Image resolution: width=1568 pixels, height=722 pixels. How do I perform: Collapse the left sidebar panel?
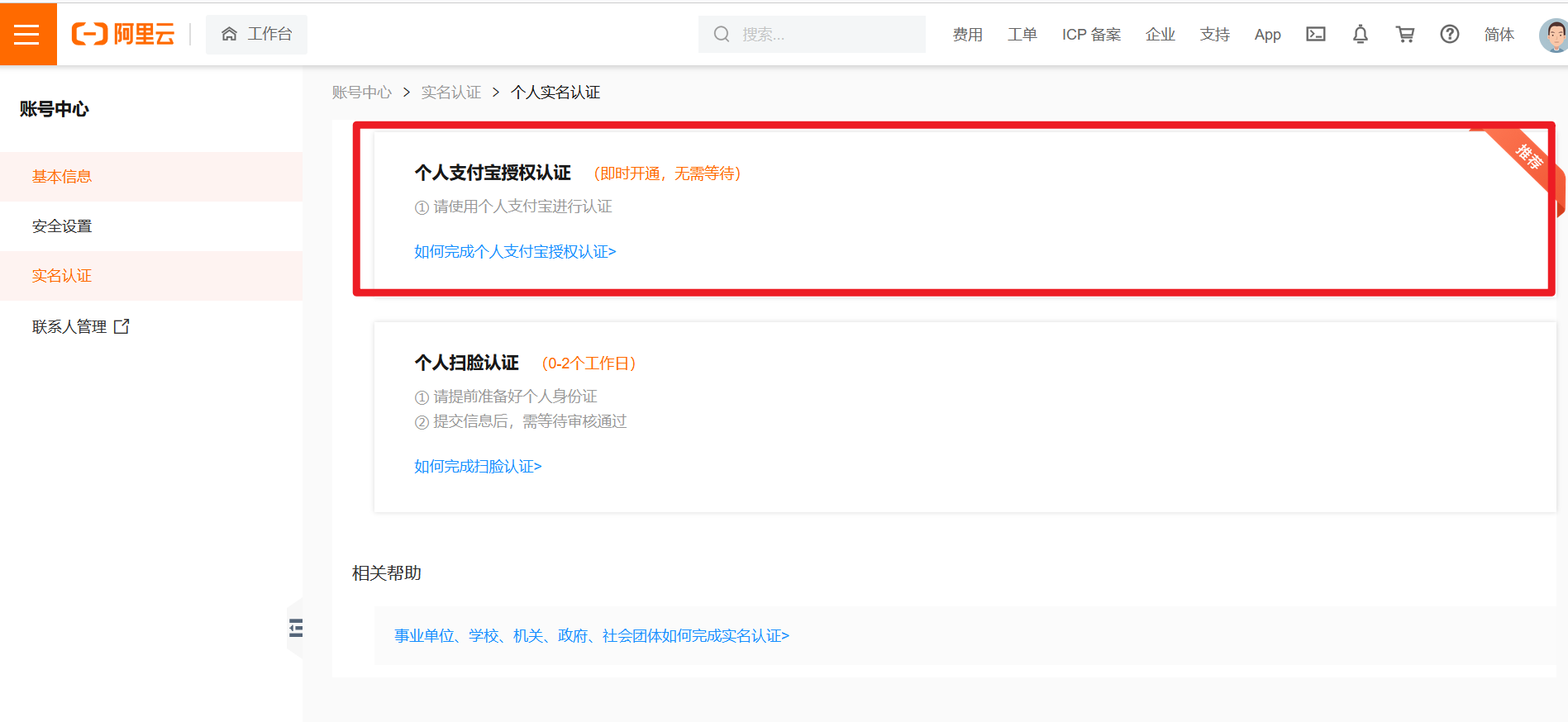(296, 628)
